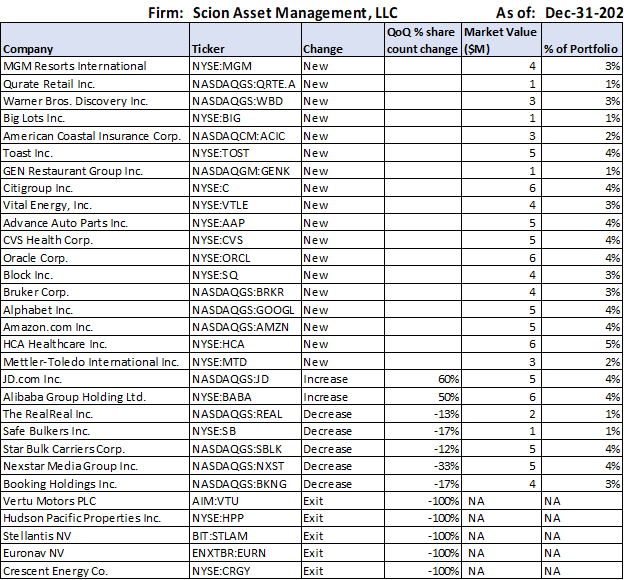The width and height of the screenshot is (624, 580).
Task: Select 'The RealReal Inc.' cell
Action: [95, 414]
